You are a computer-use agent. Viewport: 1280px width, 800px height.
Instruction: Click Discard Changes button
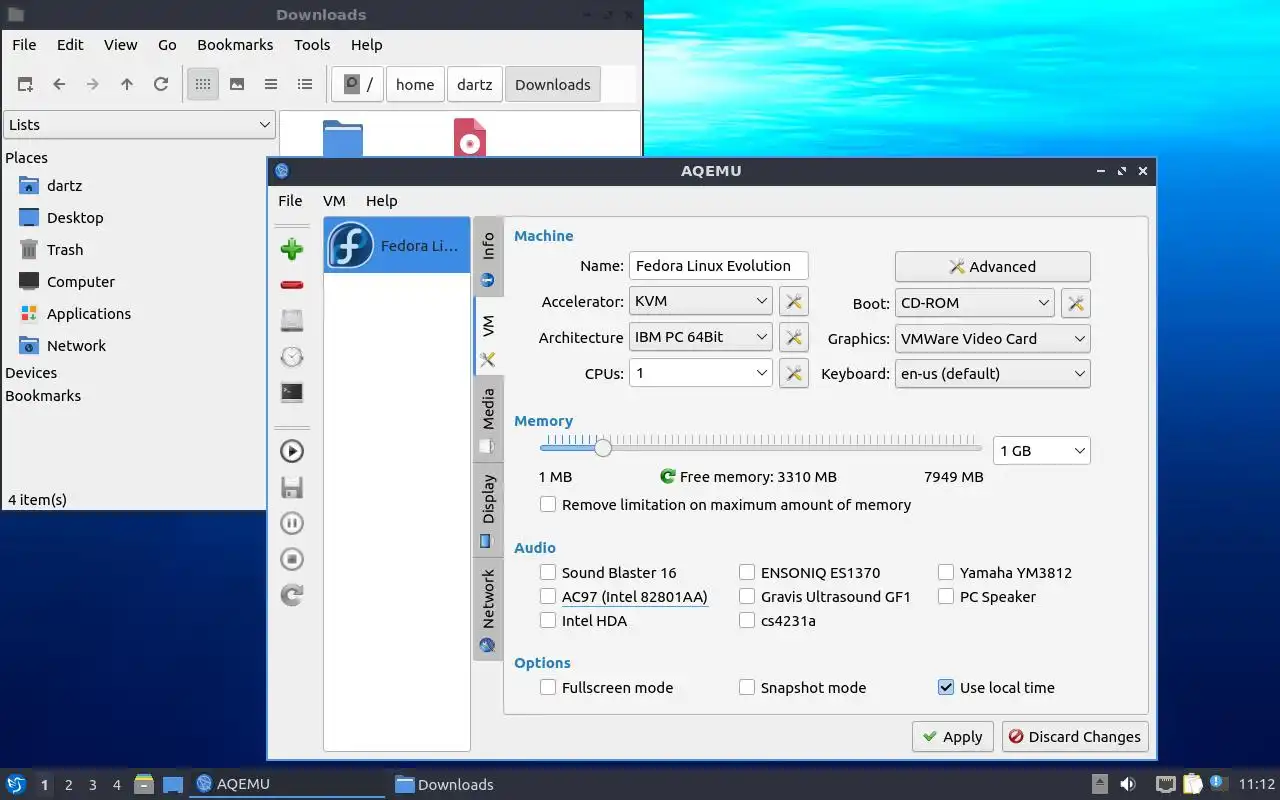(x=1075, y=737)
